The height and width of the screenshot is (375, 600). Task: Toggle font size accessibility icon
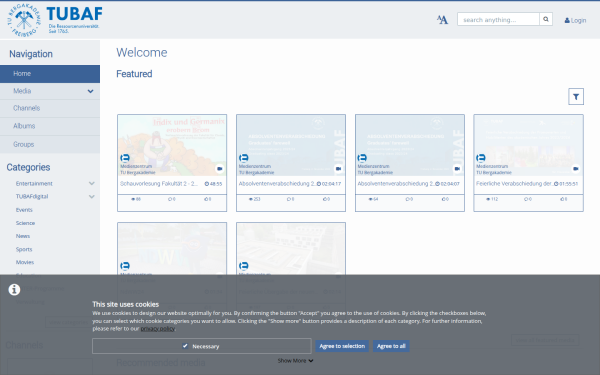pos(442,20)
